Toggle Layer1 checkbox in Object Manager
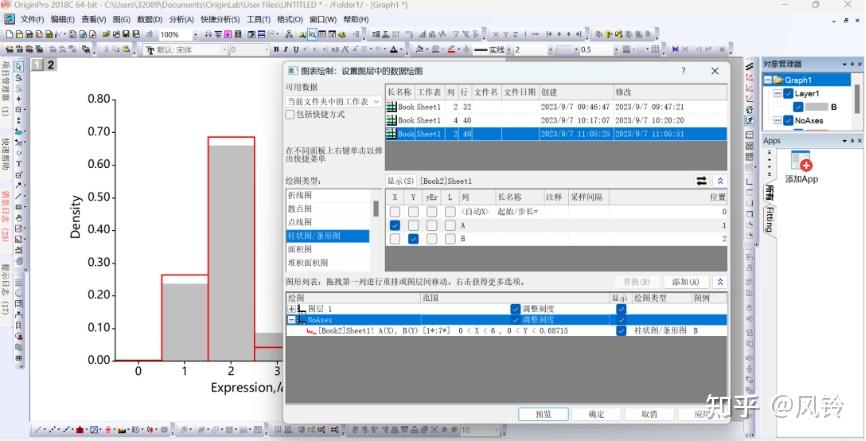Screen dimensions: 866x441 point(789,93)
